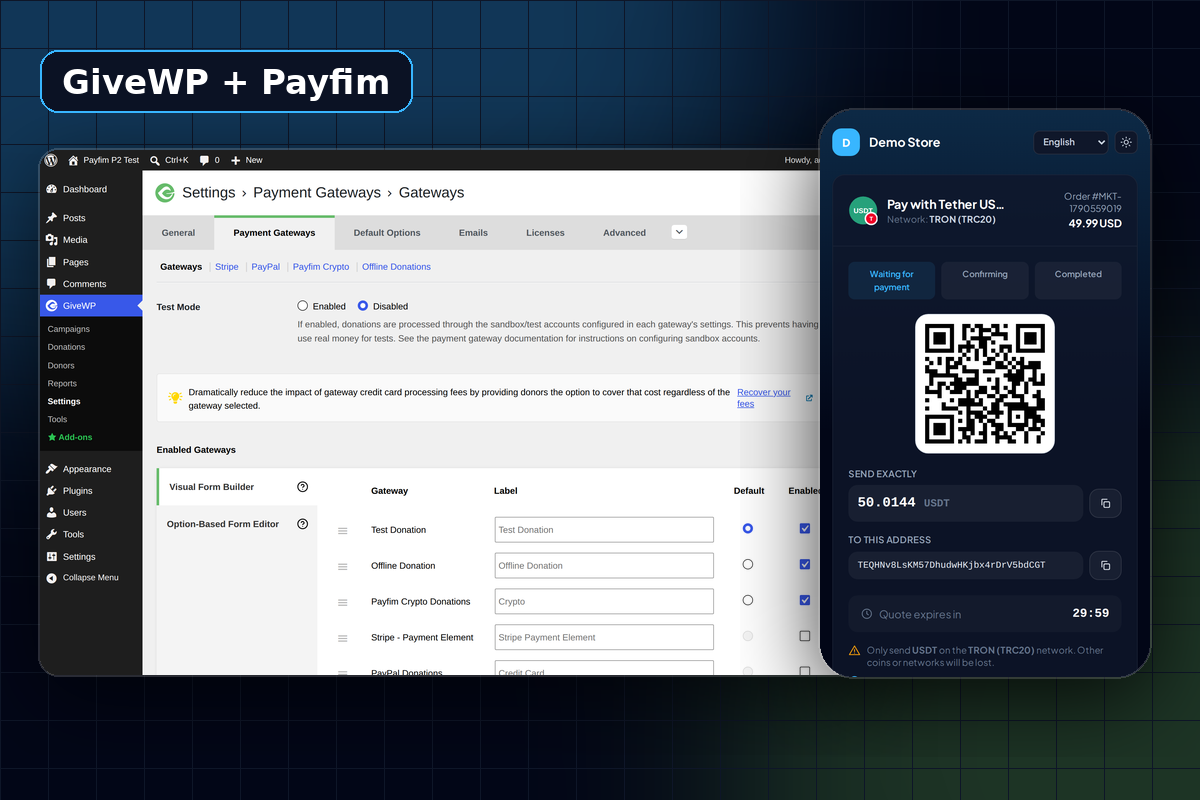1200x800 pixels.
Task: Toggle Offline Donation enabled checkbox
Action: click(x=805, y=564)
